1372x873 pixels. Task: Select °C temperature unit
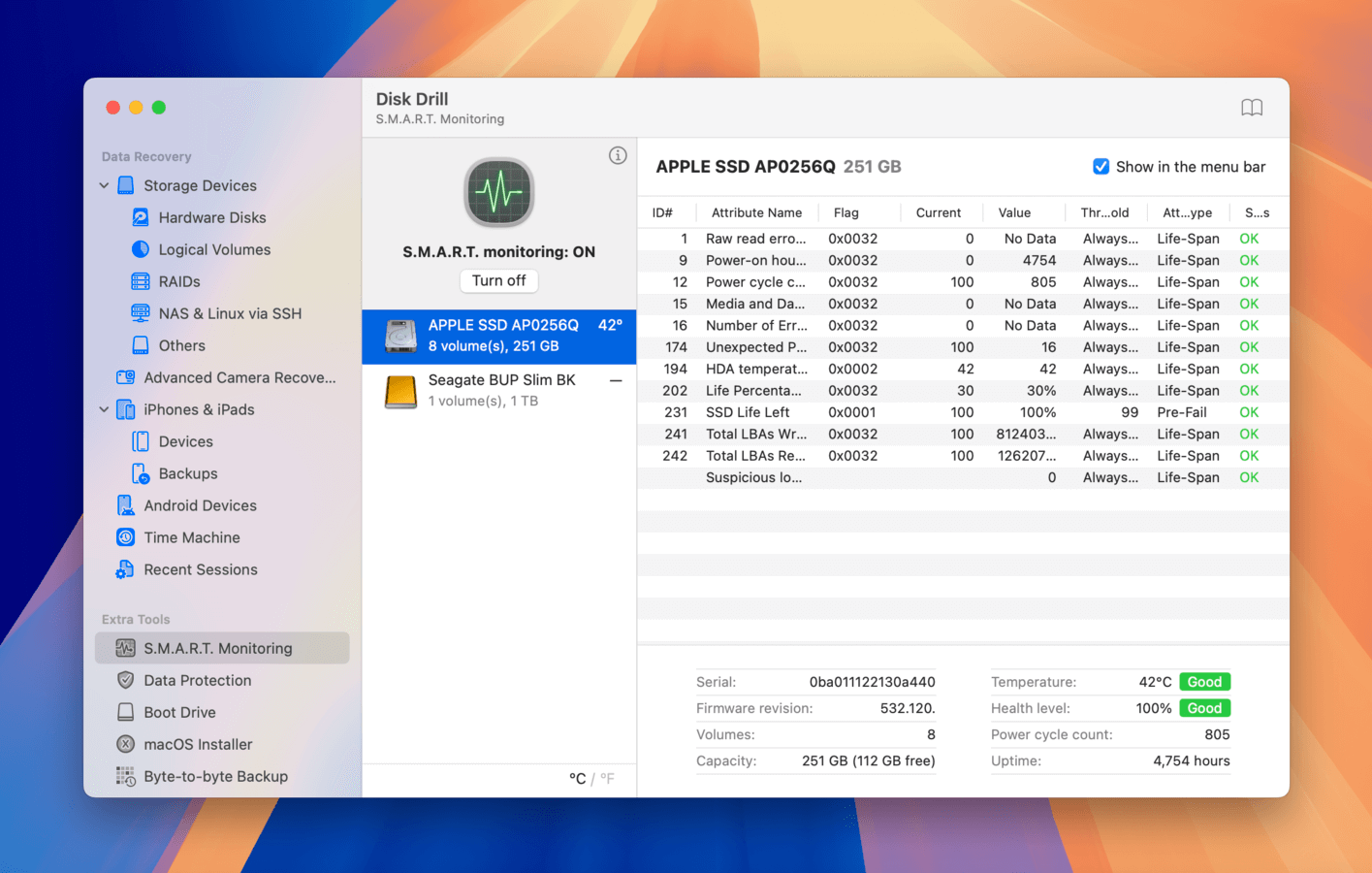click(578, 778)
